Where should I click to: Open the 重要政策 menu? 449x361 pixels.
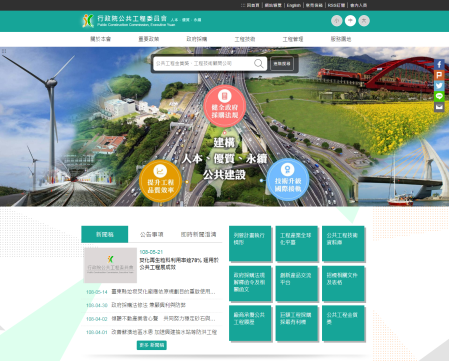149,39
